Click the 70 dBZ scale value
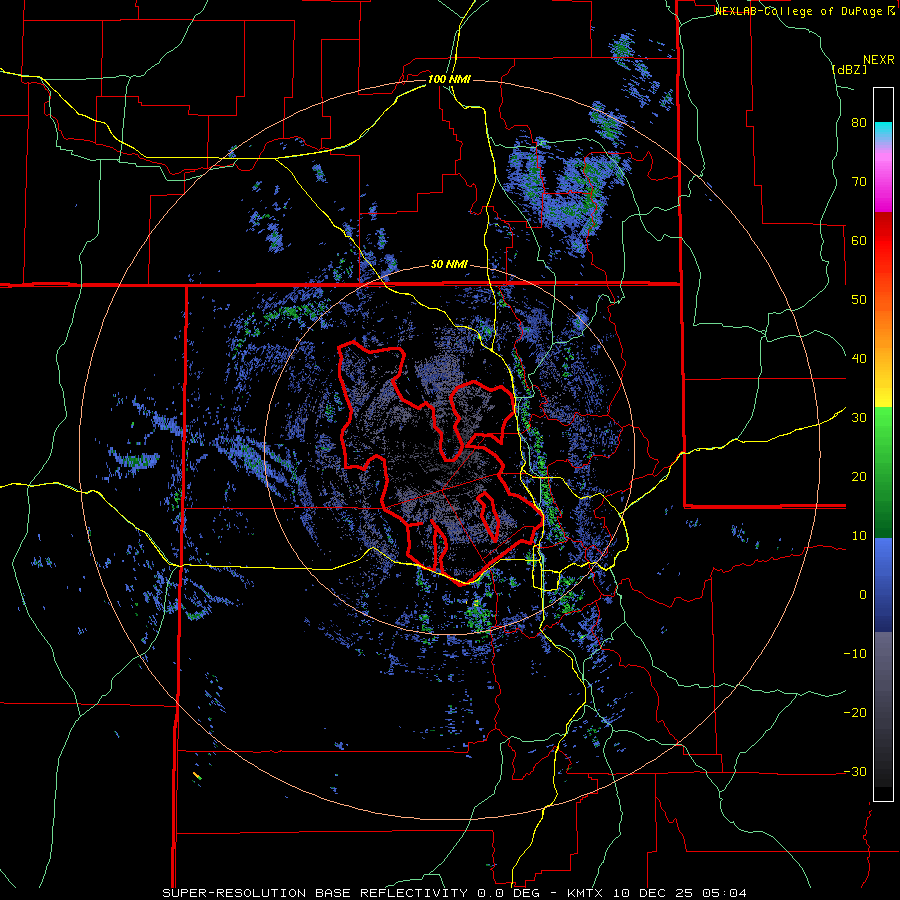Screen dimensions: 900x900 click(858, 182)
